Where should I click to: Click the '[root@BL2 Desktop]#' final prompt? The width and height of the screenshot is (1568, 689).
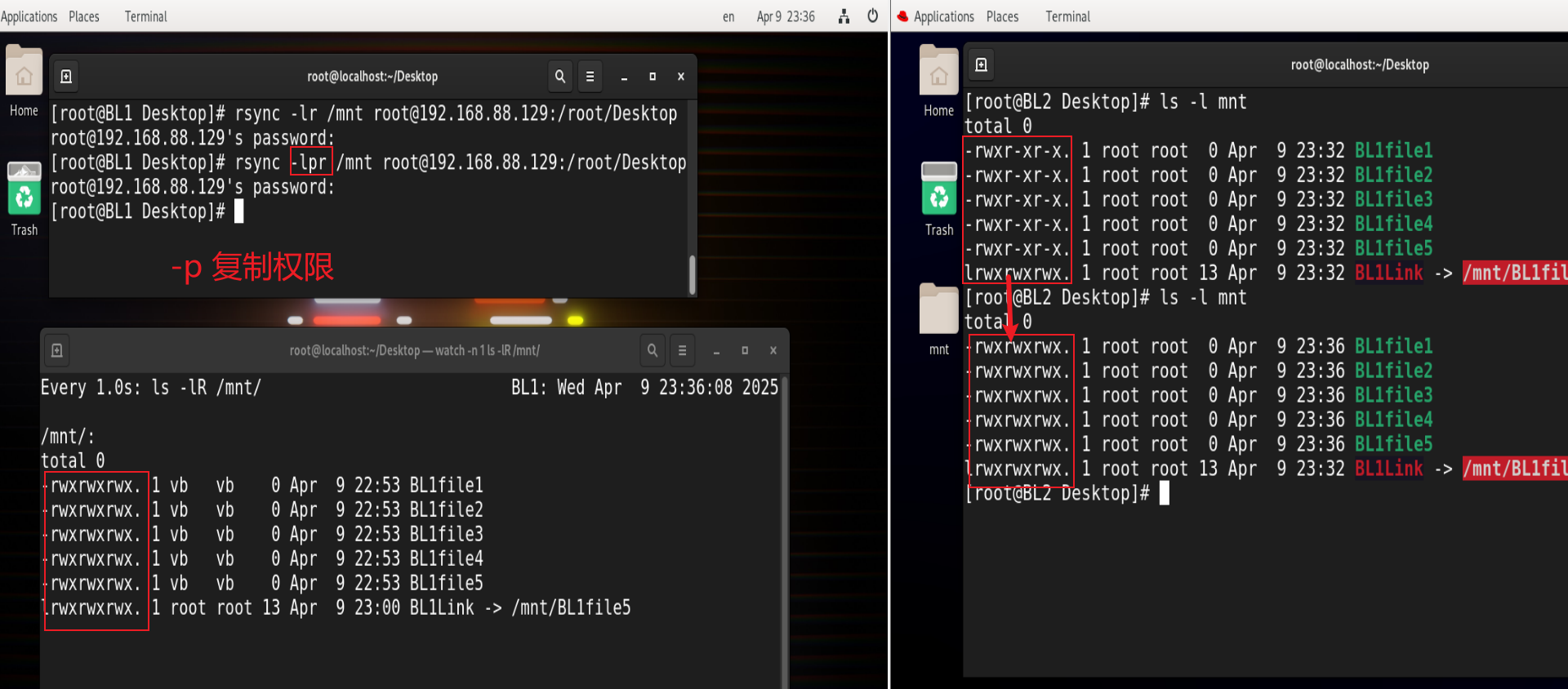1057,493
